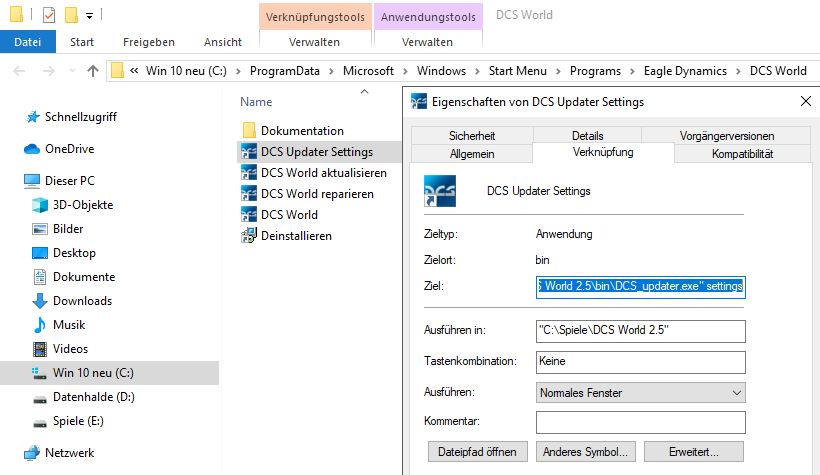This screenshot has width=820, height=475.
Task: Click the Anderes Symbol... button
Action: click(x=586, y=452)
